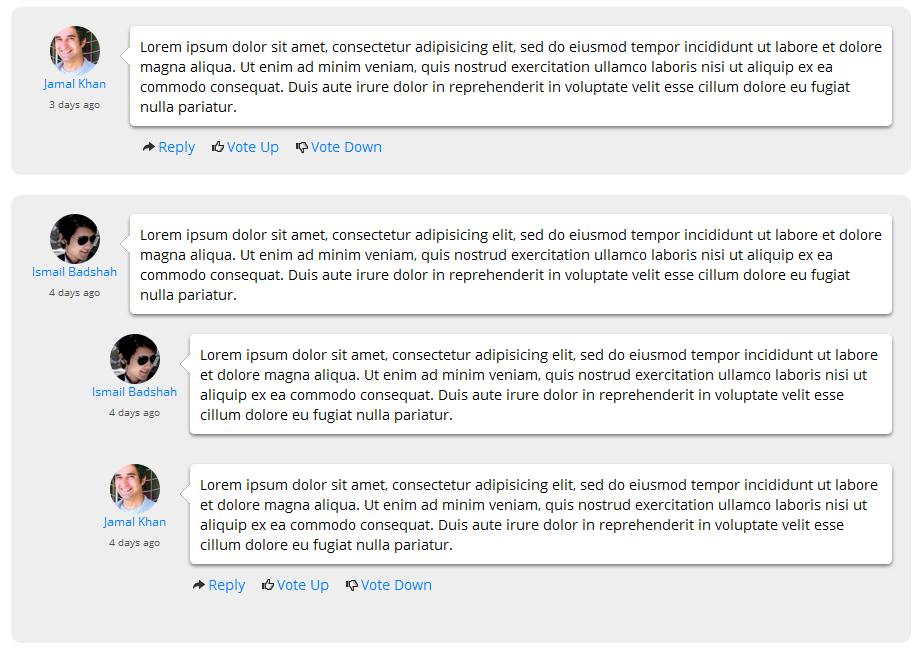Click '4 days ago' under top-level Ismail Badshah comment
This screenshot has width=923, height=654.
tap(75, 293)
